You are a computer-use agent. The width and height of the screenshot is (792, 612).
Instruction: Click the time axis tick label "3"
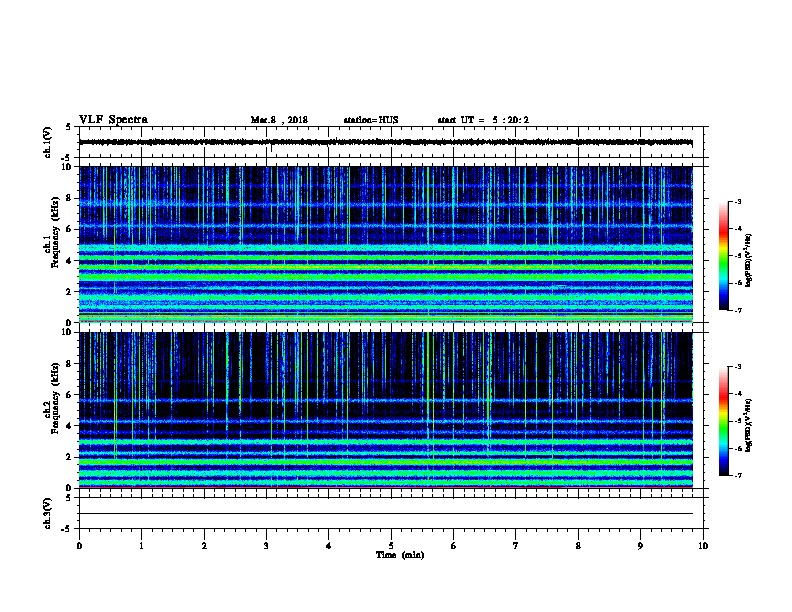pos(266,546)
